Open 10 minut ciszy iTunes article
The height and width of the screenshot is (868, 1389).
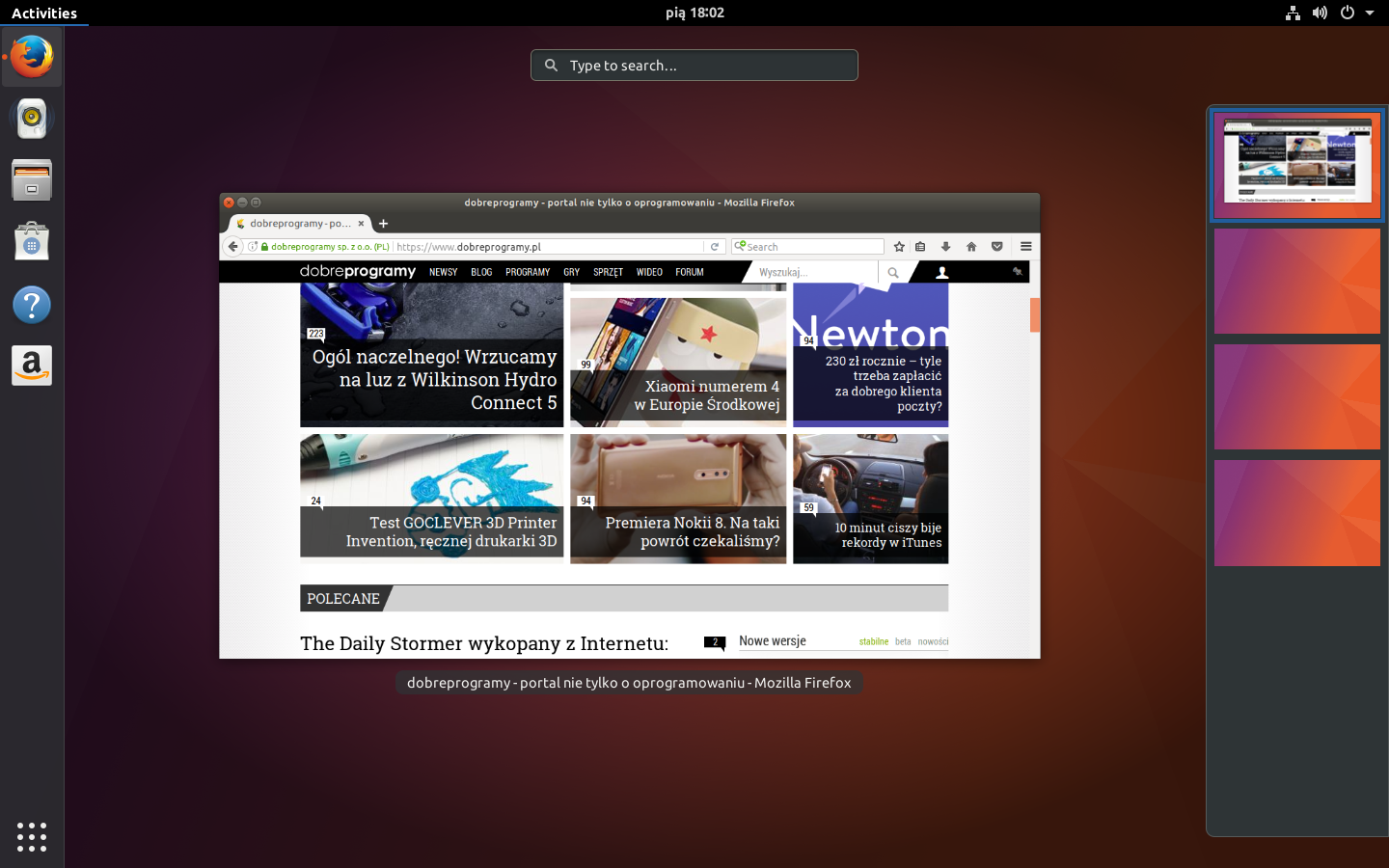click(871, 499)
